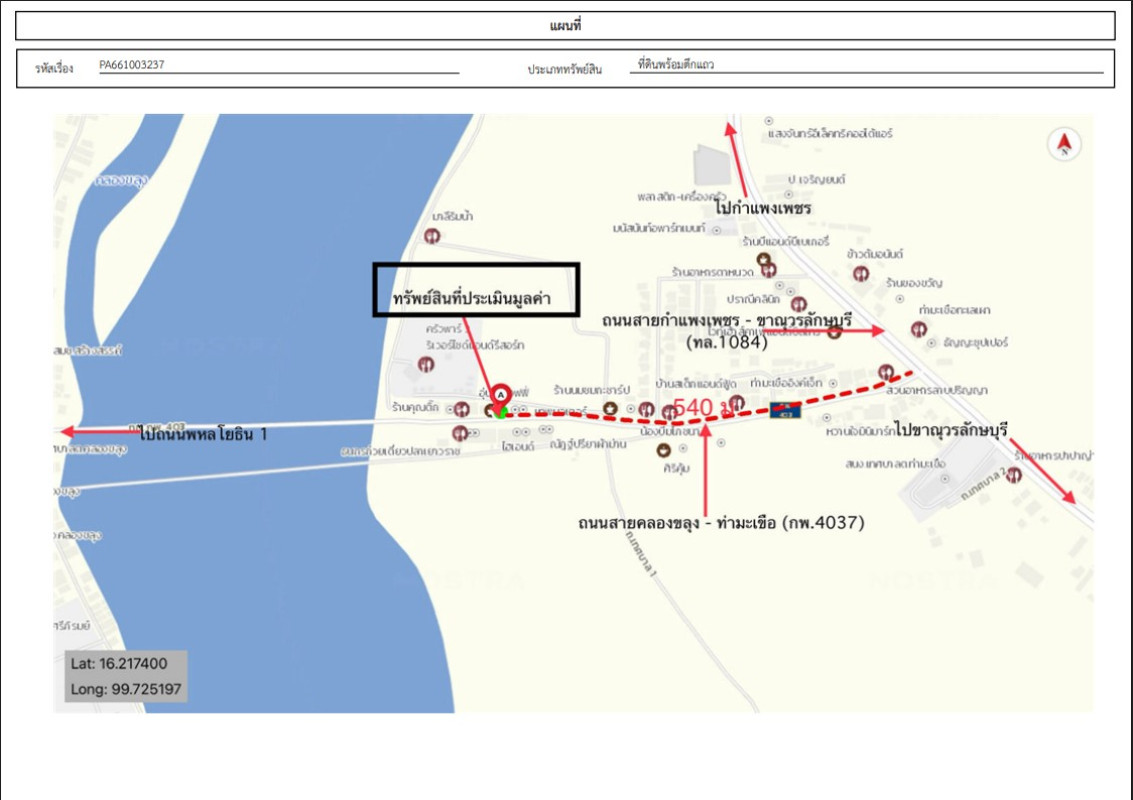Image resolution: width=1133 pixels, height=800 pixels.
Task: Click the ณัฏฐ์ปรียาผ้าม่าน place label
Action: (588, 444)
